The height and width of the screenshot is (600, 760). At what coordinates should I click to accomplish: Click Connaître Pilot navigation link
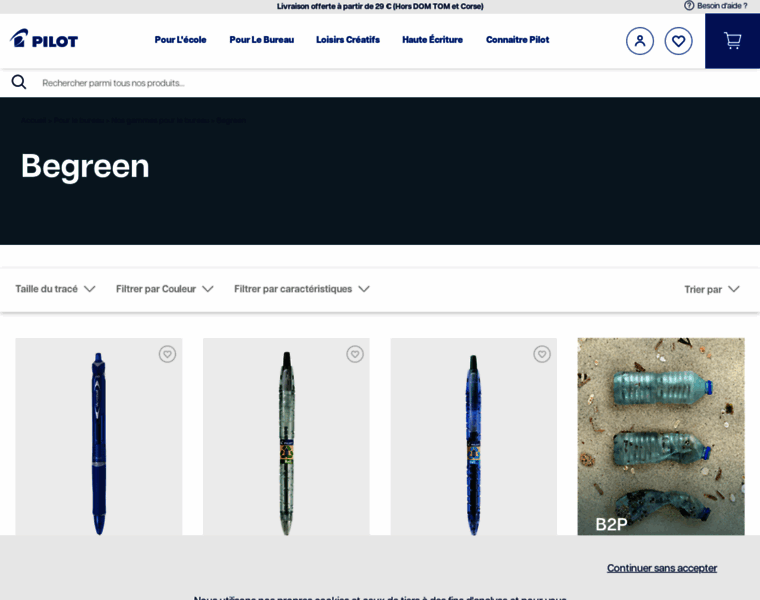[x=517, y=40]
